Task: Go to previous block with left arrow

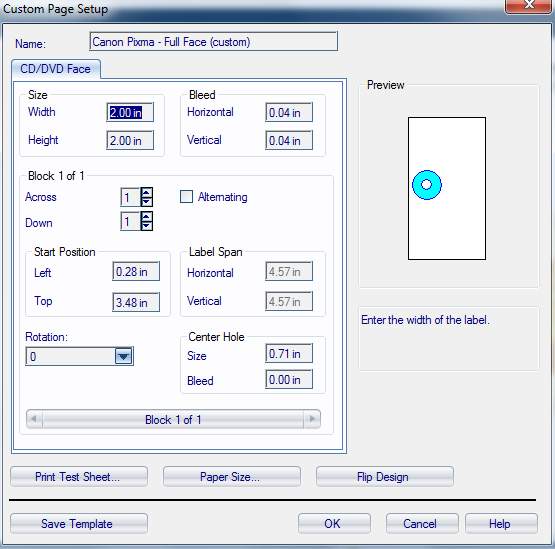Action: (x=34, y=419)
